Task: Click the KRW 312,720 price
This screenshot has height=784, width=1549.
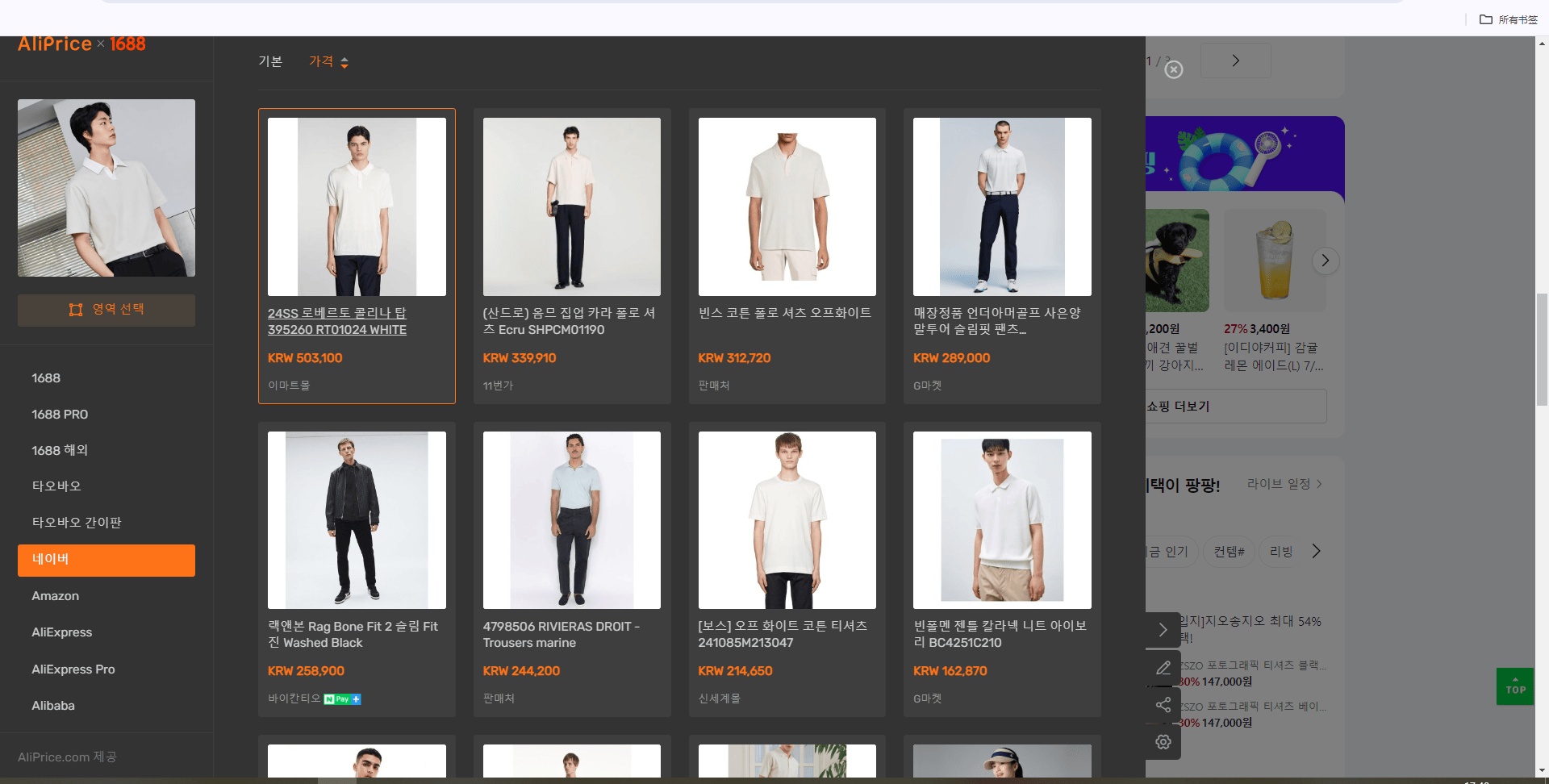Action: coord(734,358)
